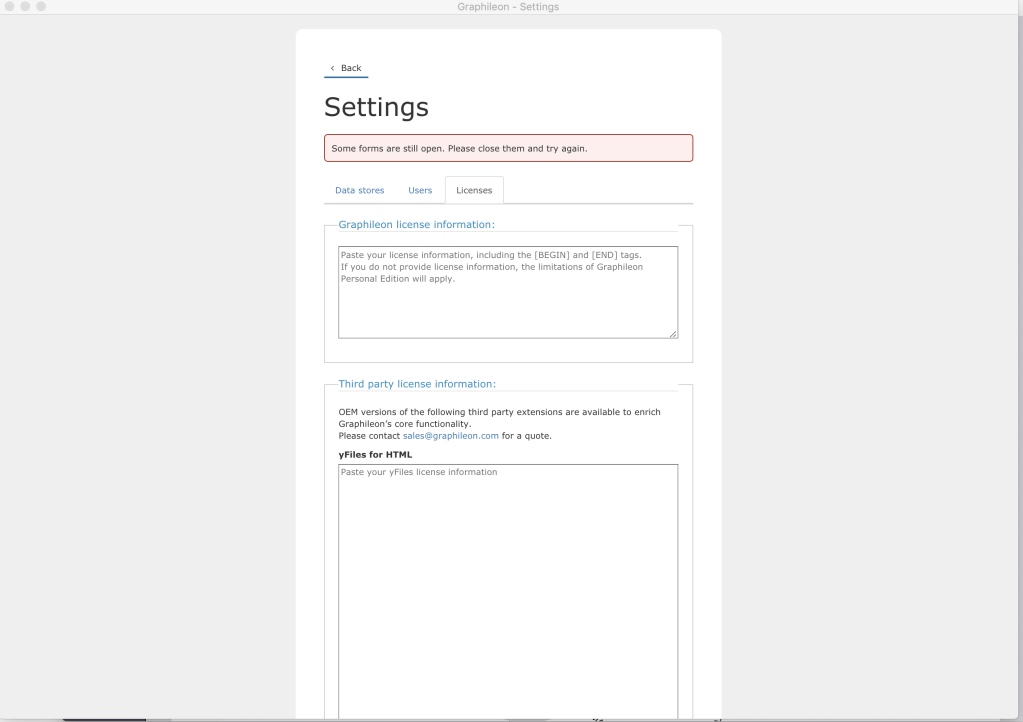Viewport: 1023px width, 722px height.
Task: Click the 'Third party license information:' section title
Action: pos(417,383)
